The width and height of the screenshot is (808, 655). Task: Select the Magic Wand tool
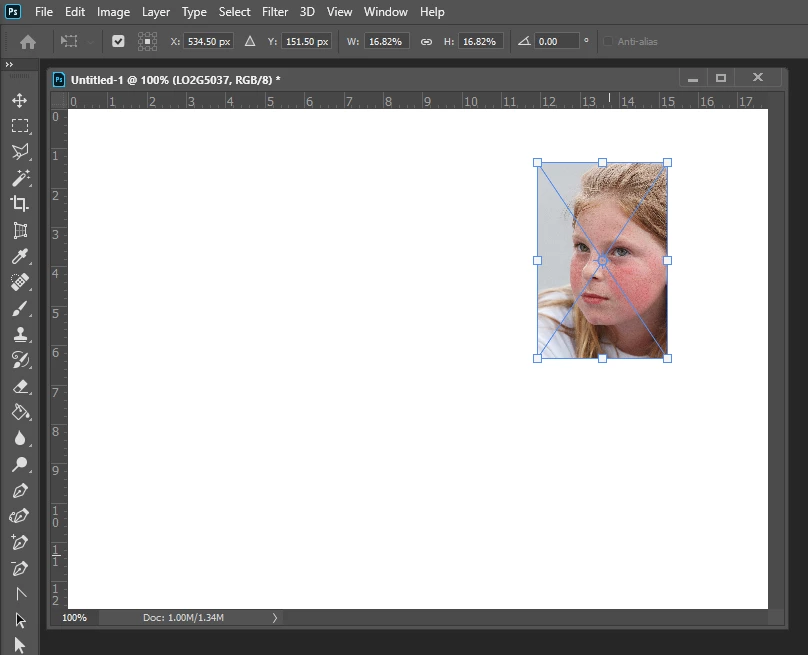pos(20,178)
